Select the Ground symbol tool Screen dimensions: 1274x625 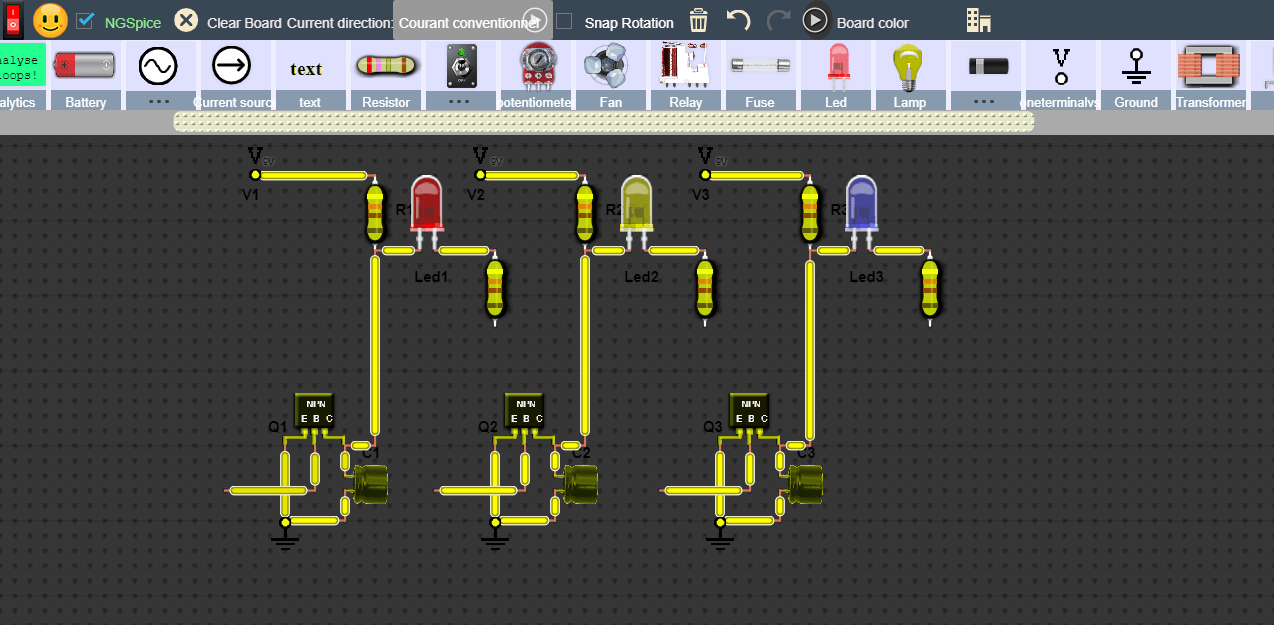pos(1135,66)
